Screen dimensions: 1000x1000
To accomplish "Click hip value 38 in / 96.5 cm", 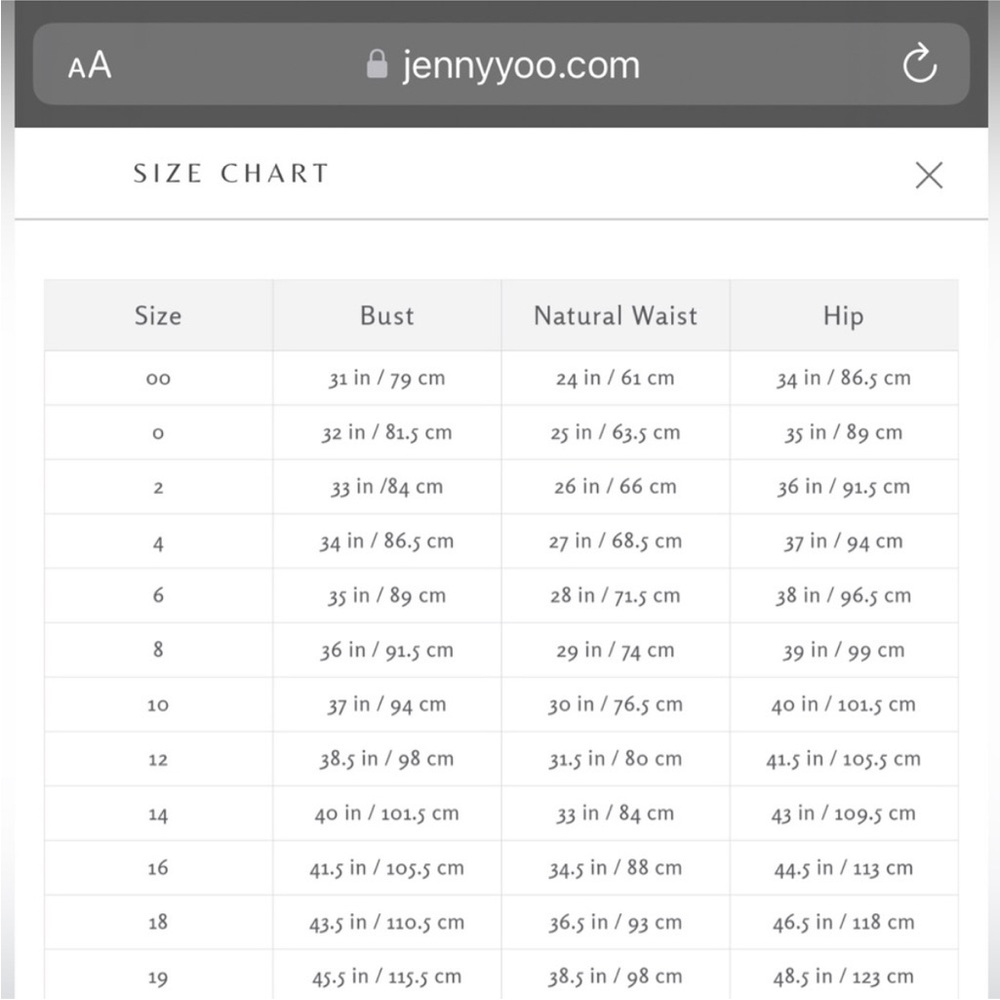I will point(843,596).
